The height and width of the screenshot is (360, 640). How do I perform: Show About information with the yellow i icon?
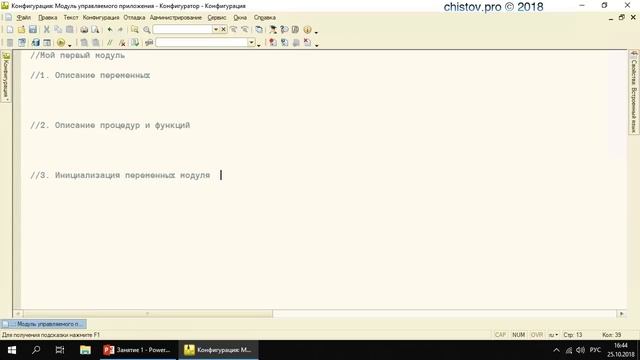pyautogui.click(x=307, y=29)
